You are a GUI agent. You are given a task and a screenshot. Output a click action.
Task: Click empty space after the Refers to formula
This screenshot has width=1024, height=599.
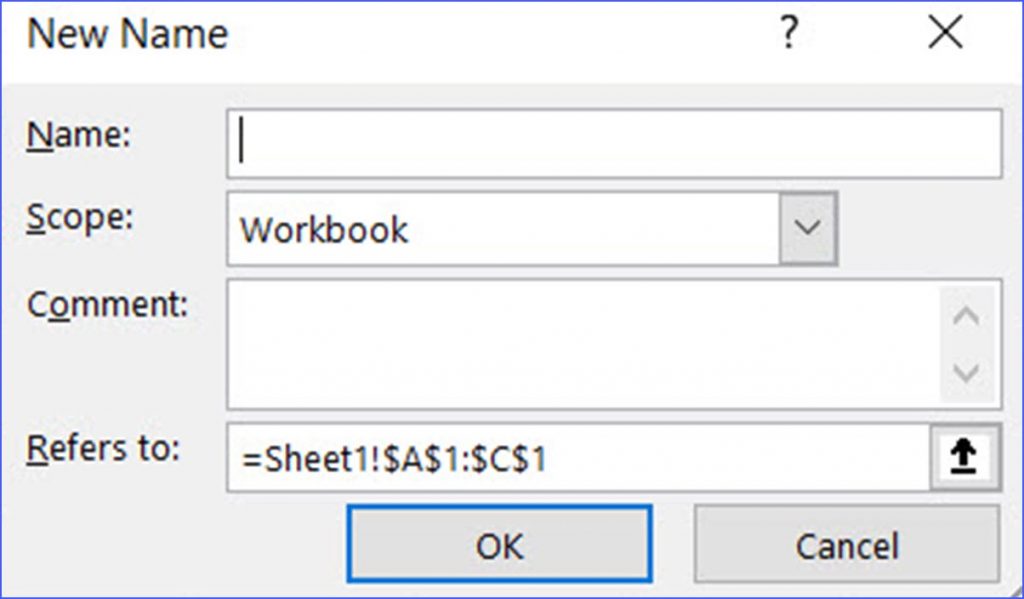coord(740,459)
